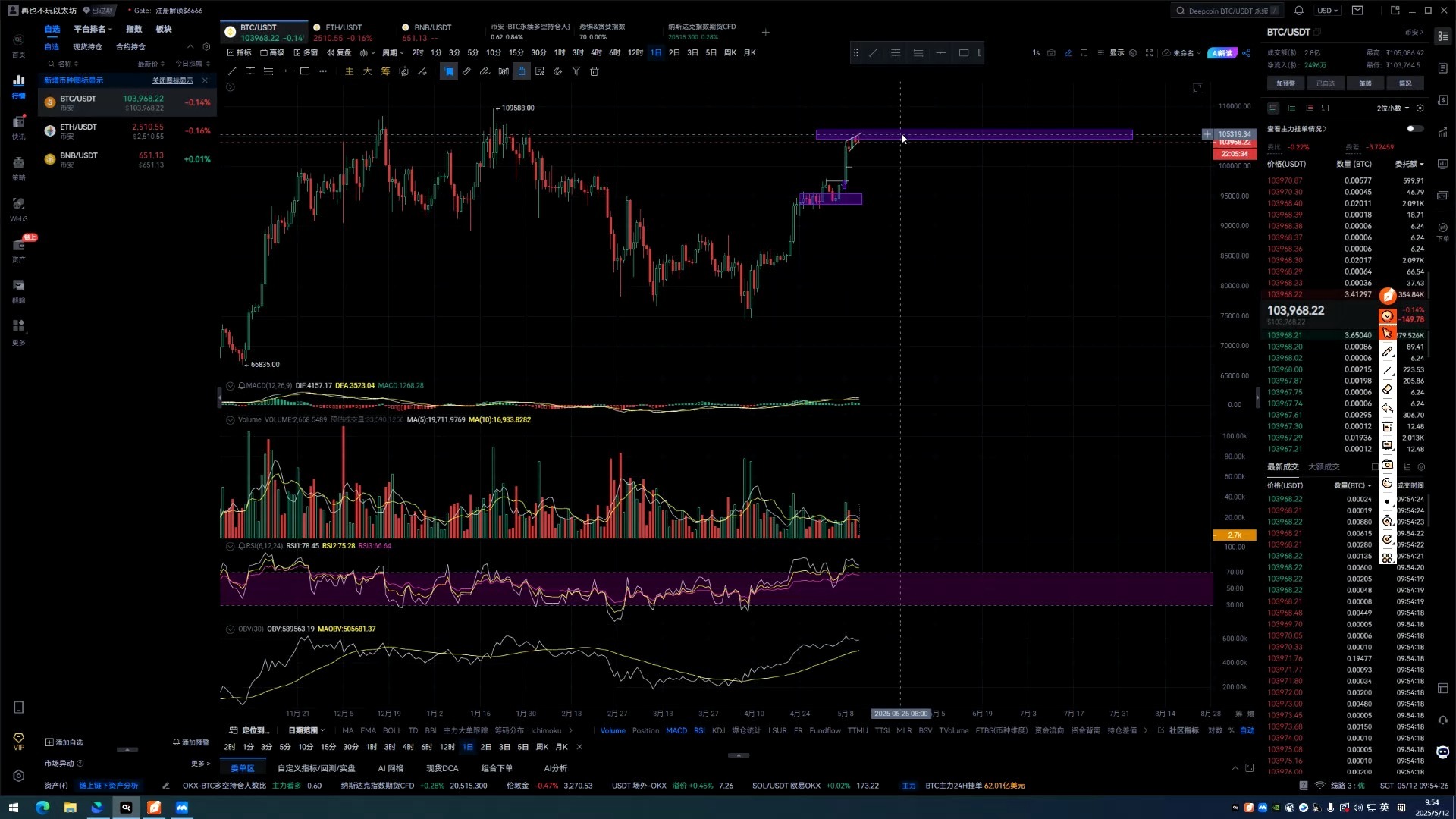Enter fullscreen chart mode
The image size is (1456, 819).
point(1149,53)
